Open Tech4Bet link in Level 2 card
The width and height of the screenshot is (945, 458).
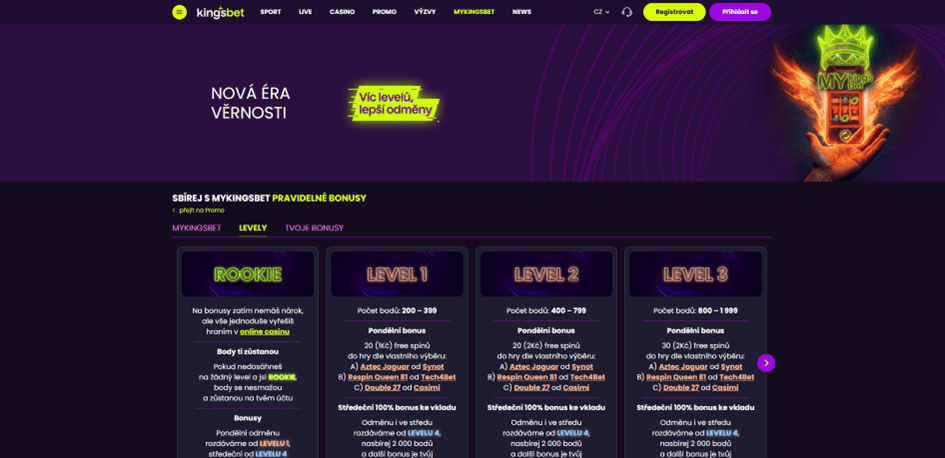click(x=588, y=377)
